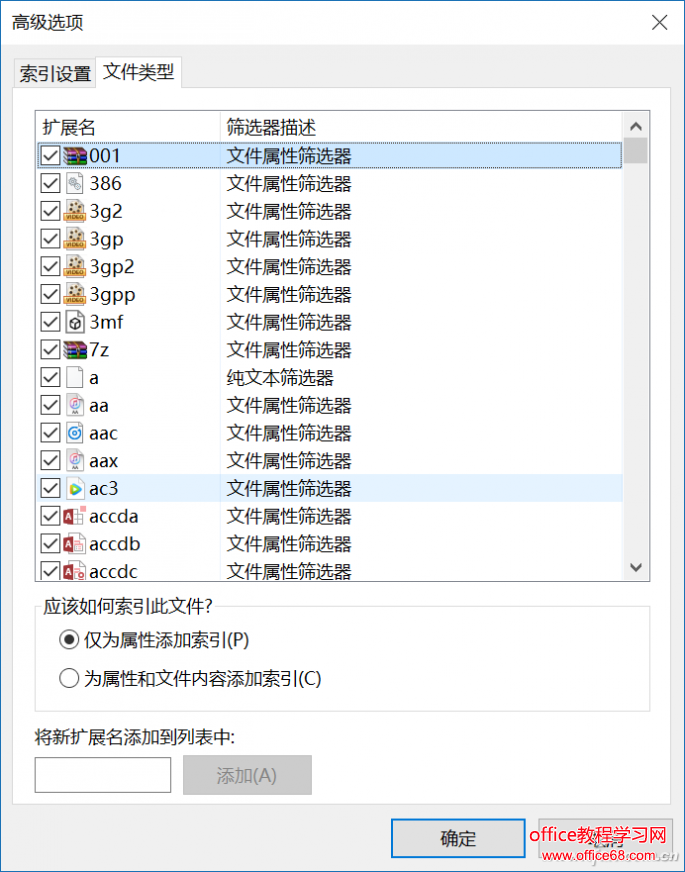Uncheck the 3mf checkbox

(51, 322)
